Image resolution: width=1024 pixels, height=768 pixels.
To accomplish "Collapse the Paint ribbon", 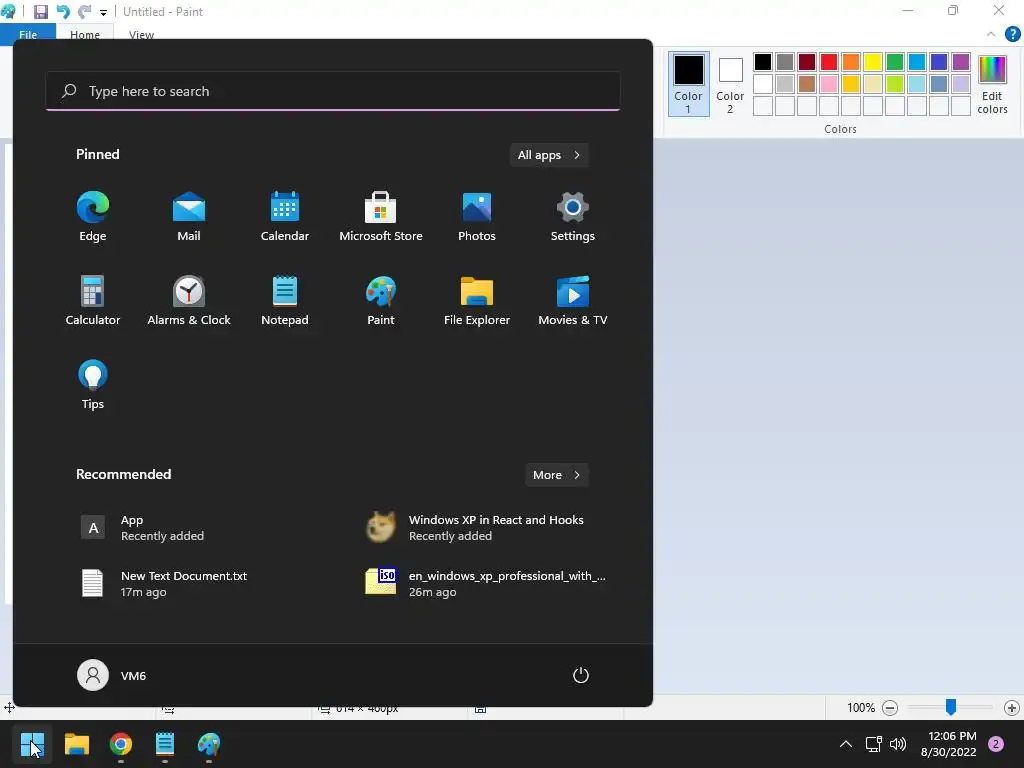I will (x=991, y=34).
